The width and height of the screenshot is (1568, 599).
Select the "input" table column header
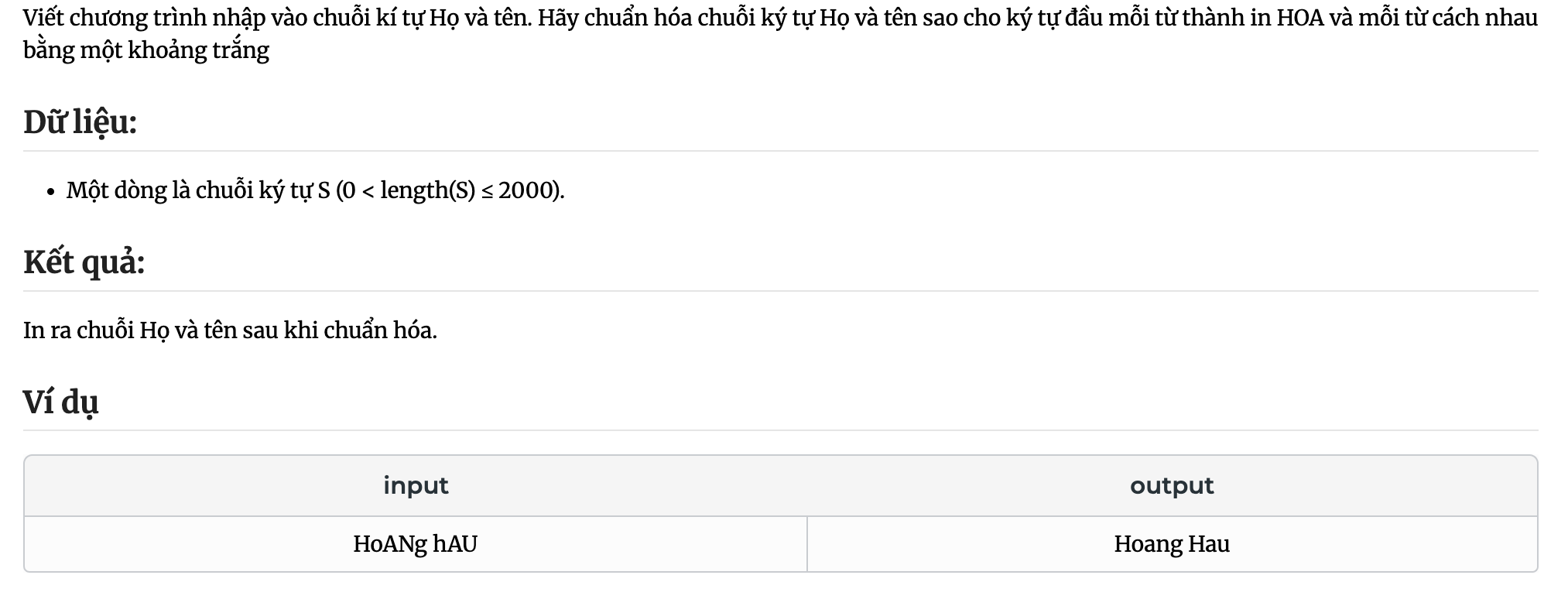tap(416, 486)
